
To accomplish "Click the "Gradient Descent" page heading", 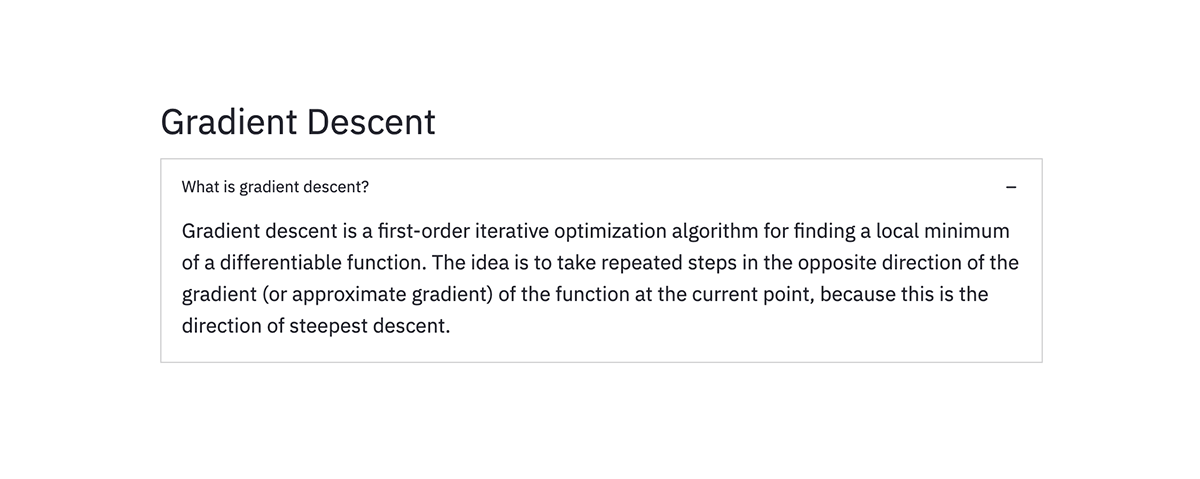I will pos(298,122).
